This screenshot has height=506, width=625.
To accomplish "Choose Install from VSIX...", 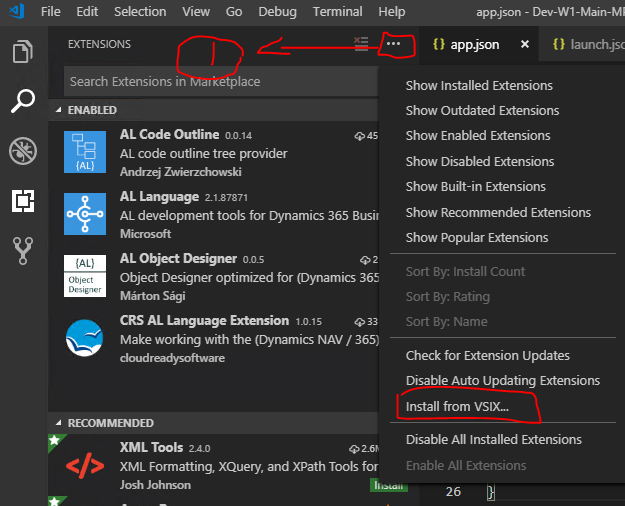I will [x=457, y=407].
